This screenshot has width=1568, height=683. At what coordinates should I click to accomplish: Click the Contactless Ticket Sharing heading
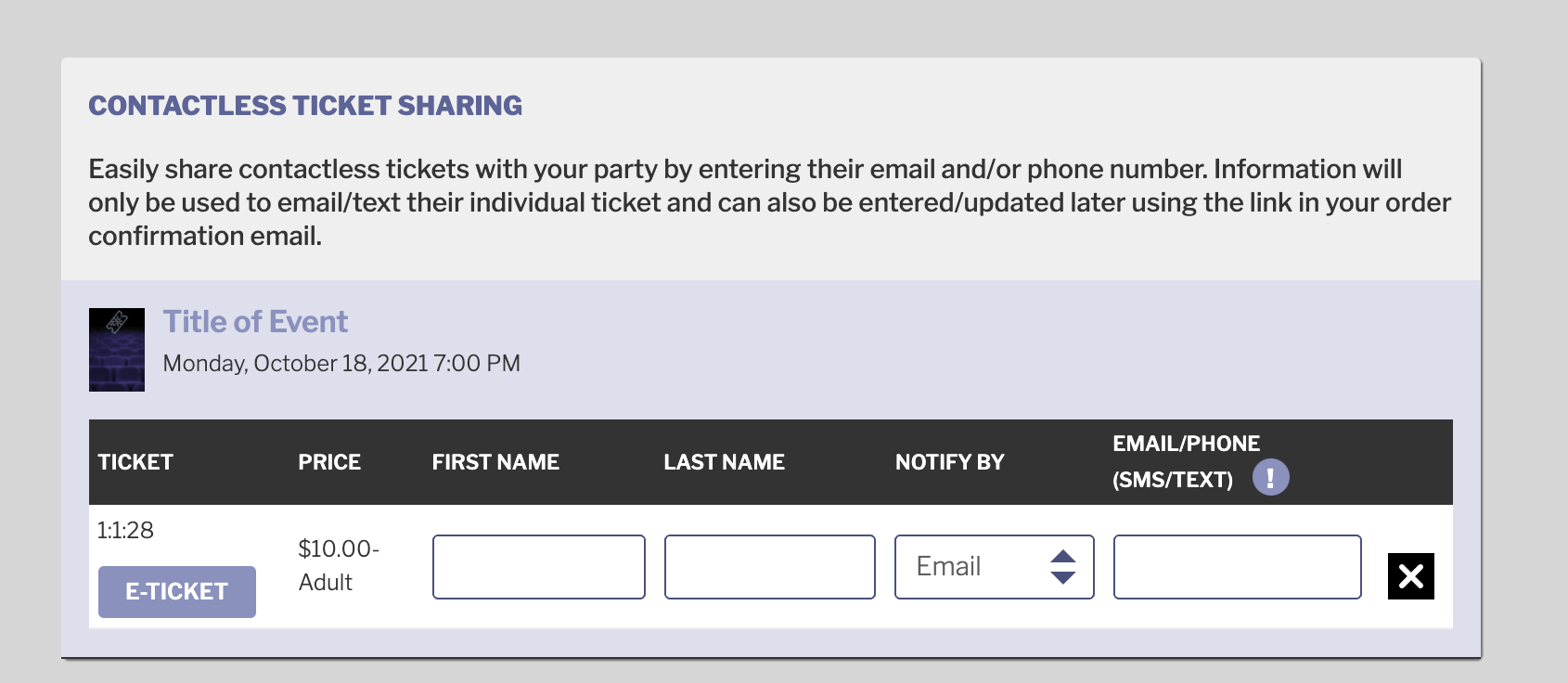coord(305,106)
